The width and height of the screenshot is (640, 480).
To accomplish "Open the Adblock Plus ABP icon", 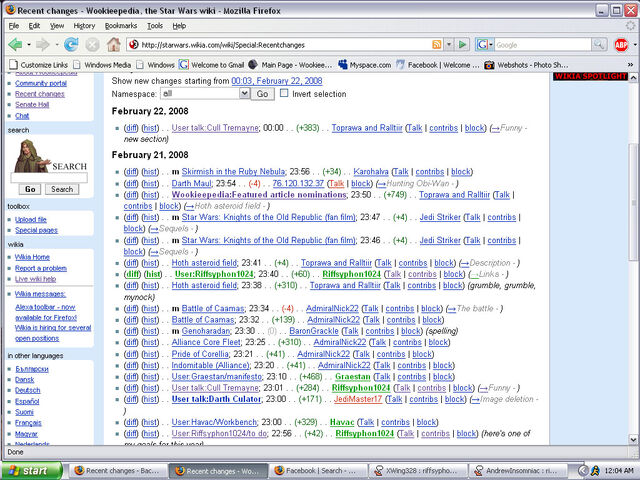I will click(621, 44).
